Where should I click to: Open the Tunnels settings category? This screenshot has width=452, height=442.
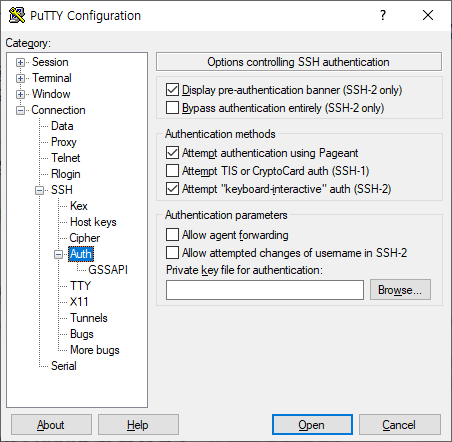89,318
